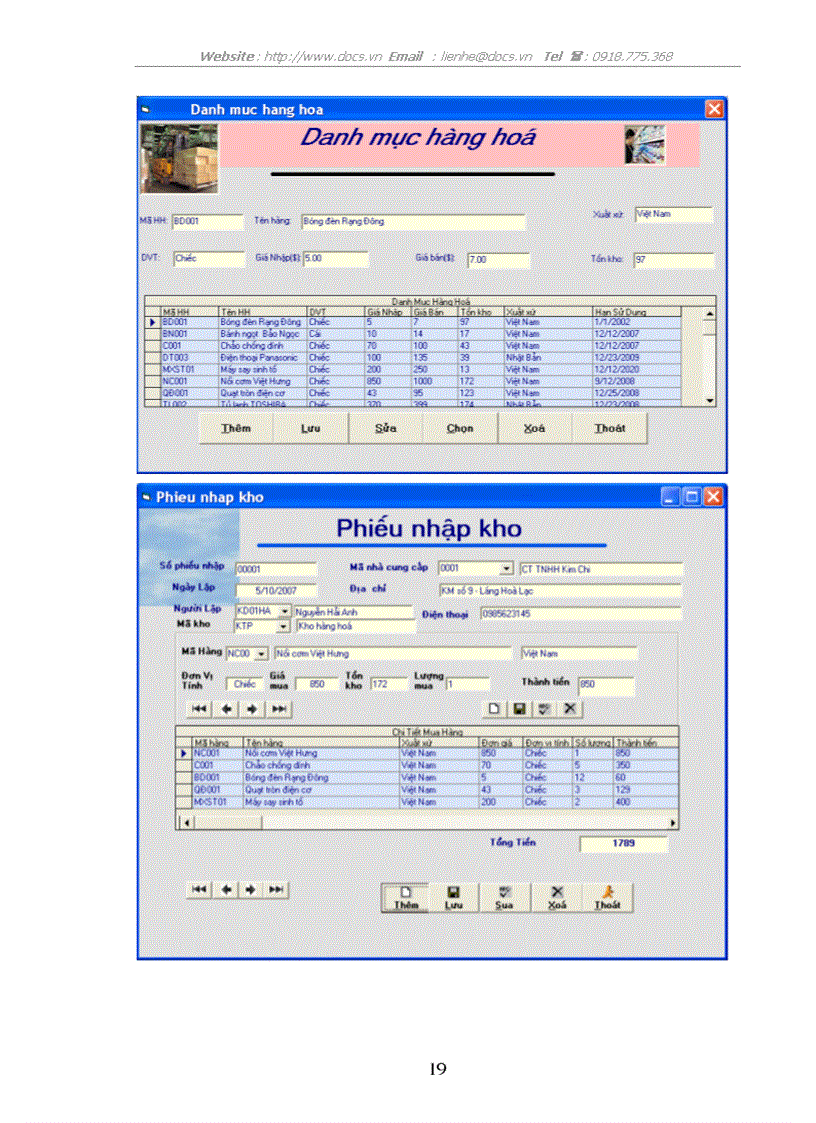The height and width of the screenshot is (1123, 816).
Task: Open the Người Lập KD01HA dropdown
Action: point(284,610)
